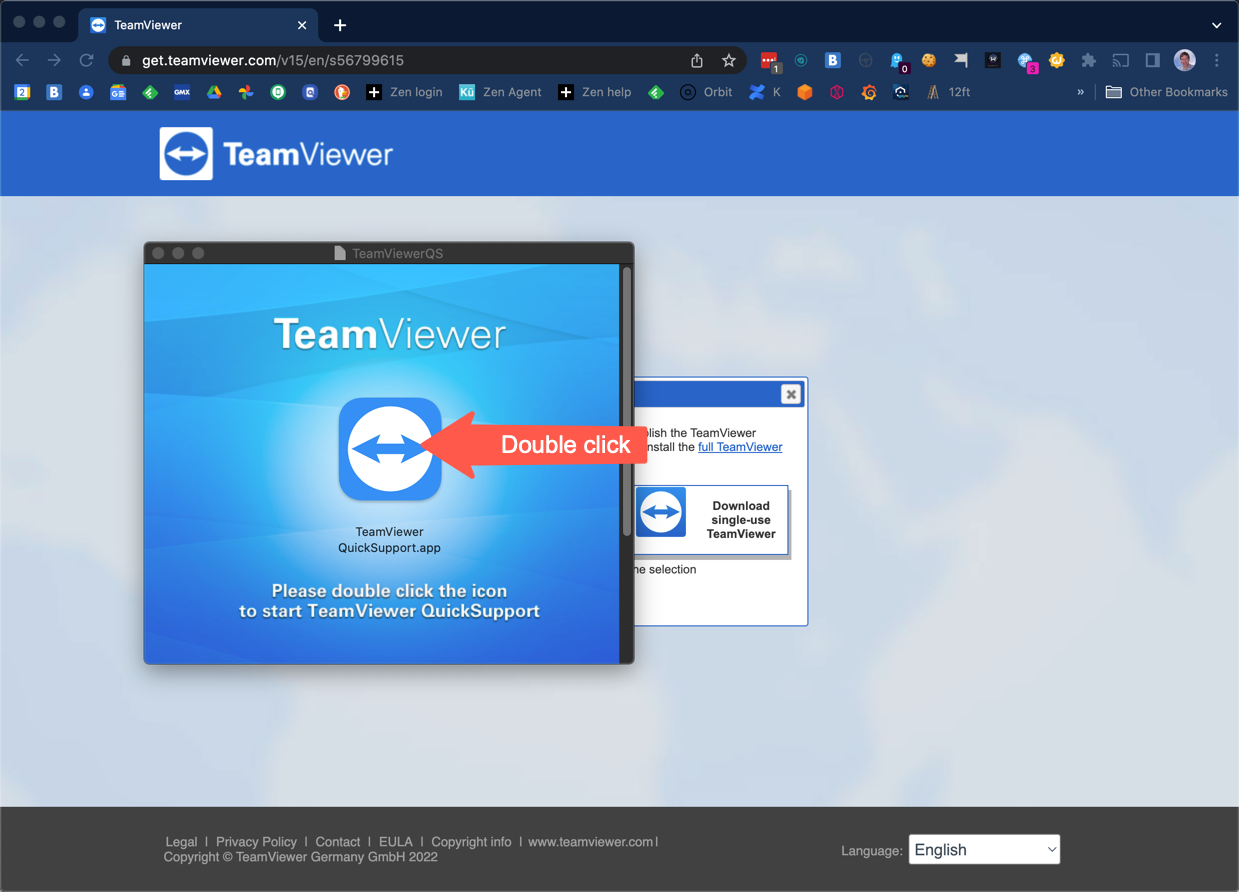
Task: Open the orange cube bookmark
Action: coord(805,92)
